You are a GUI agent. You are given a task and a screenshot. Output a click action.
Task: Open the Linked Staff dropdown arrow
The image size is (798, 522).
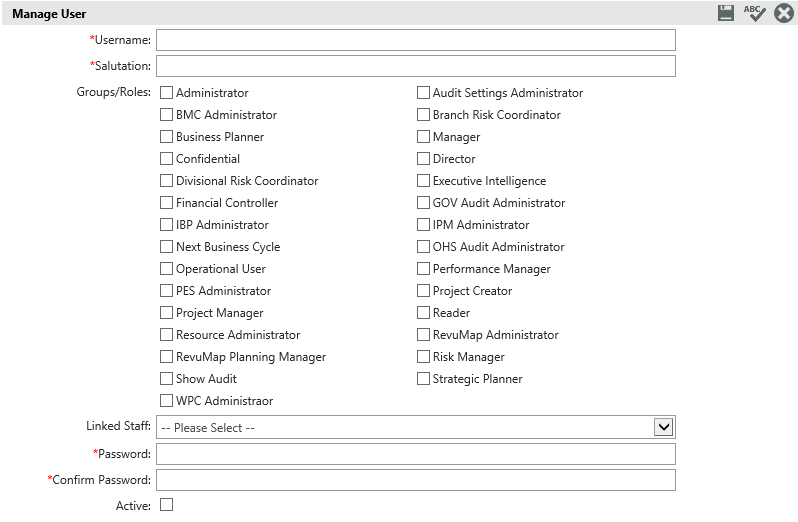coord(663,427)
